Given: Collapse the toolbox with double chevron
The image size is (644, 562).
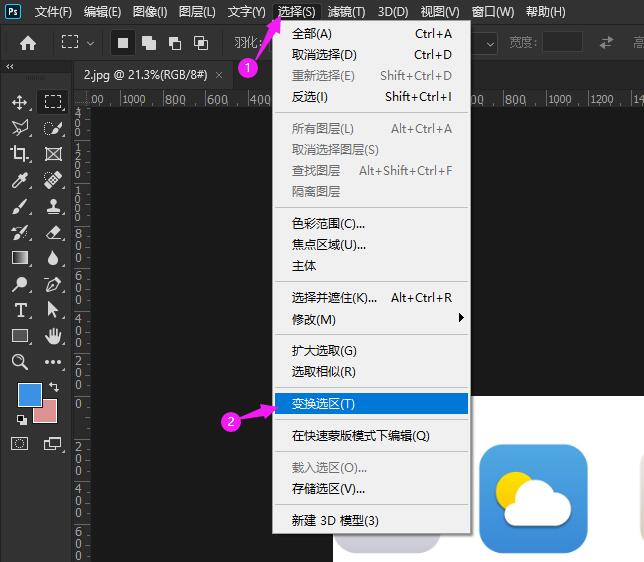Looking at the screenshot, I should point(9,67).
